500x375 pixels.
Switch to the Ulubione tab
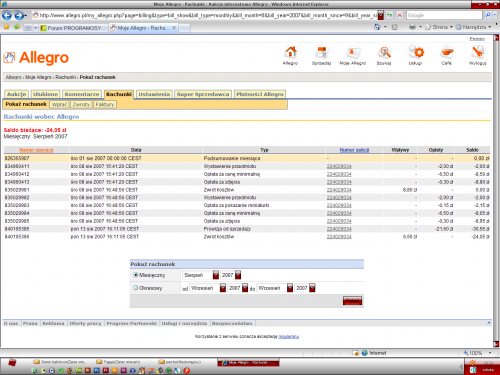point(46,94)
